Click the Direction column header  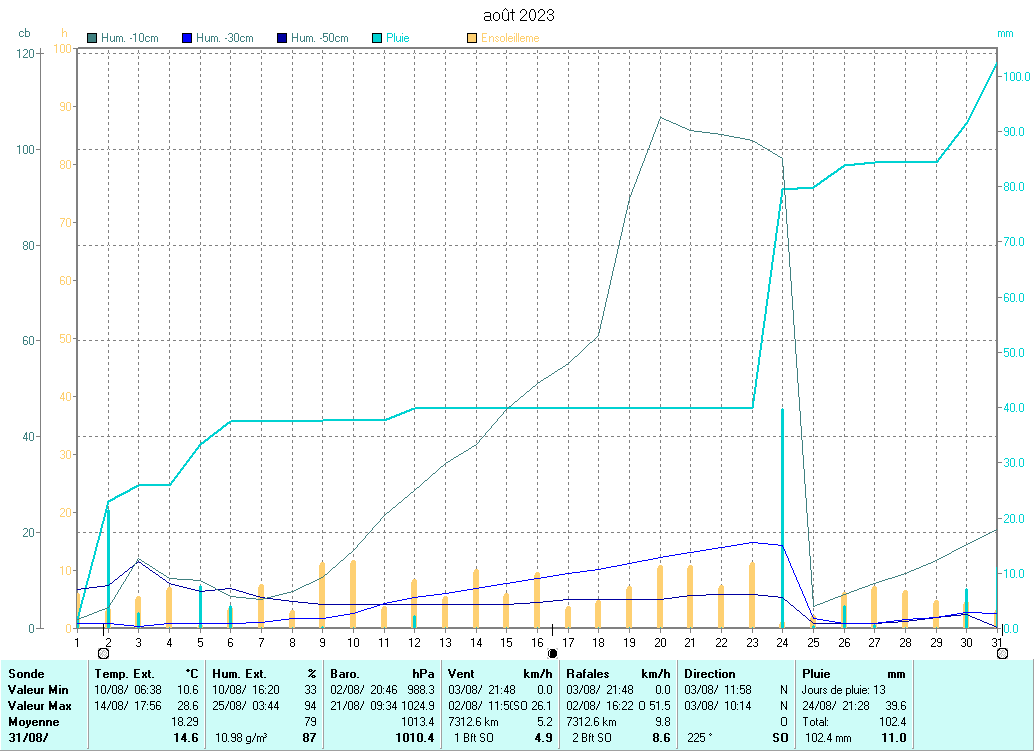(711, 674)
